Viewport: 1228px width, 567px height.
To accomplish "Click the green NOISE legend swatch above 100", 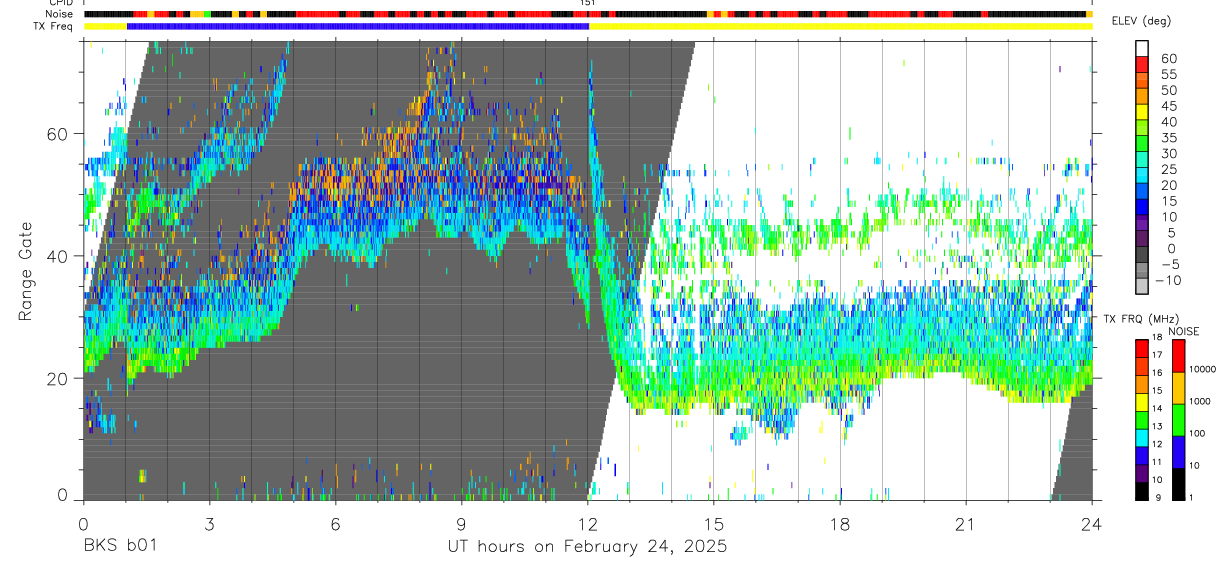I will click(x=1179, y=419).
